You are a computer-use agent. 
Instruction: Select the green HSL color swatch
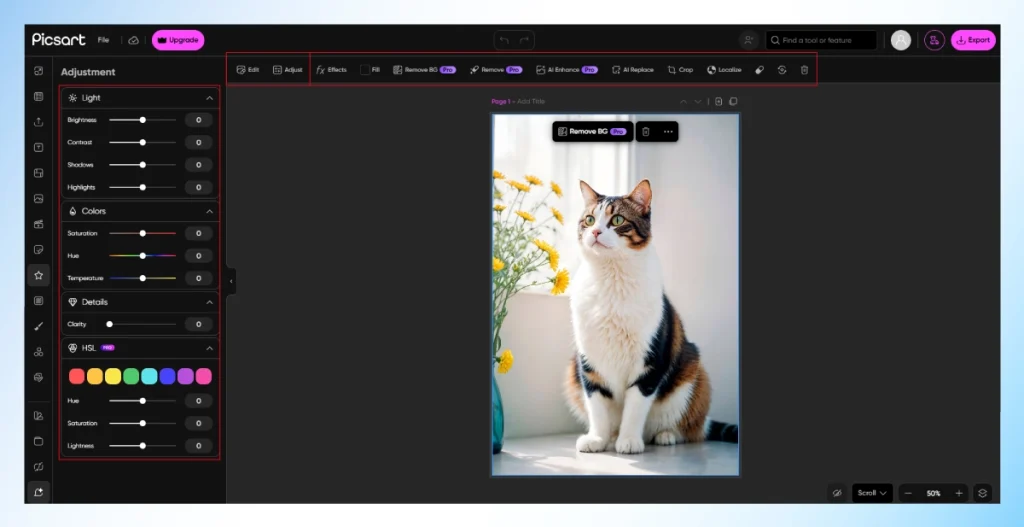[x=131, y=376]
